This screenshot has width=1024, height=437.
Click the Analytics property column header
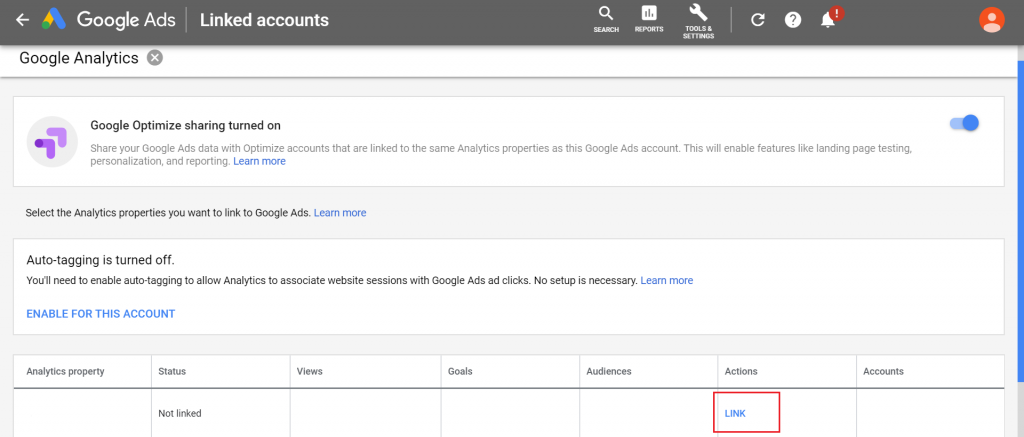65,372
